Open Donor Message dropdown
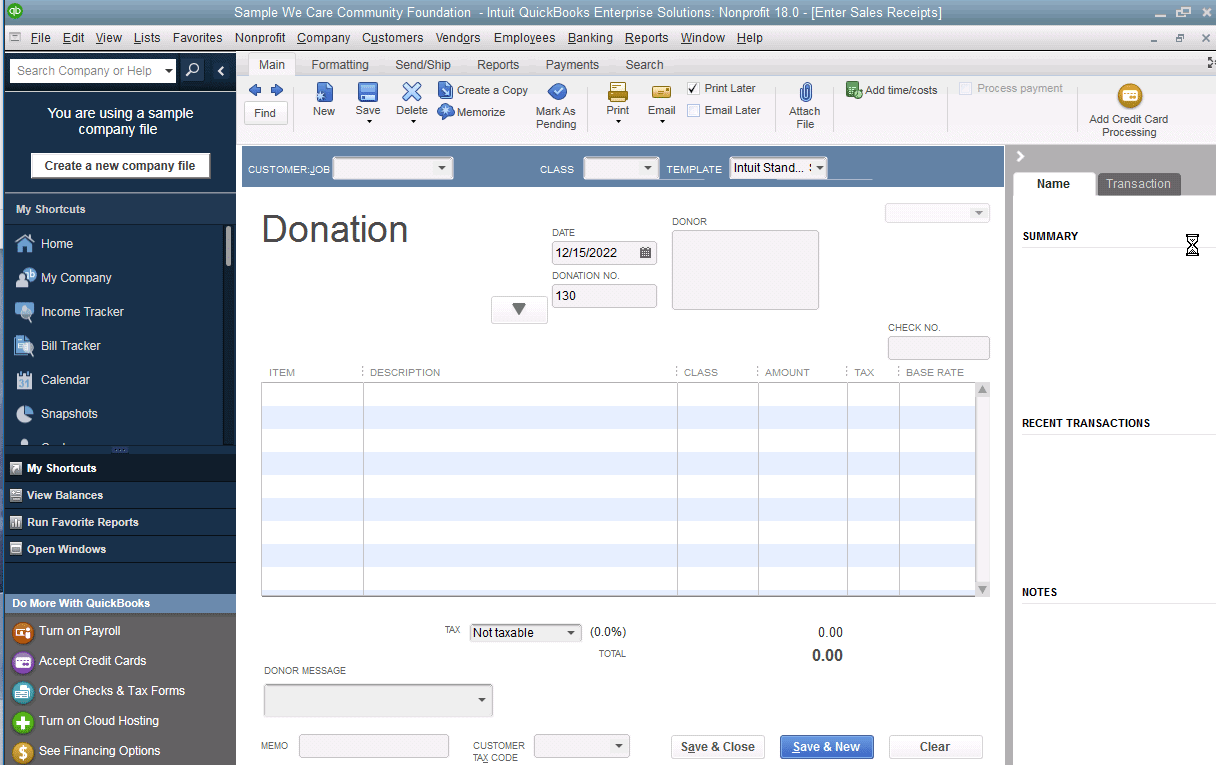Image resolution: width=1216 pixels, height=765 pixels. click(483, 700)
